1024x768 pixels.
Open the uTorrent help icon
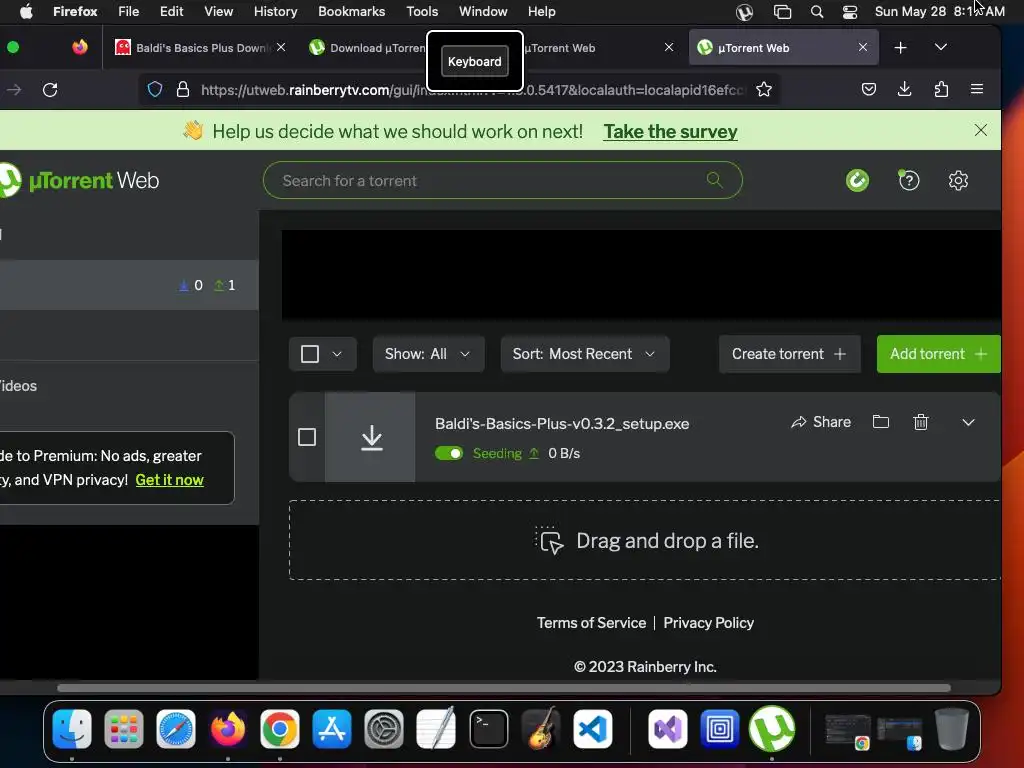click(908, 180)
